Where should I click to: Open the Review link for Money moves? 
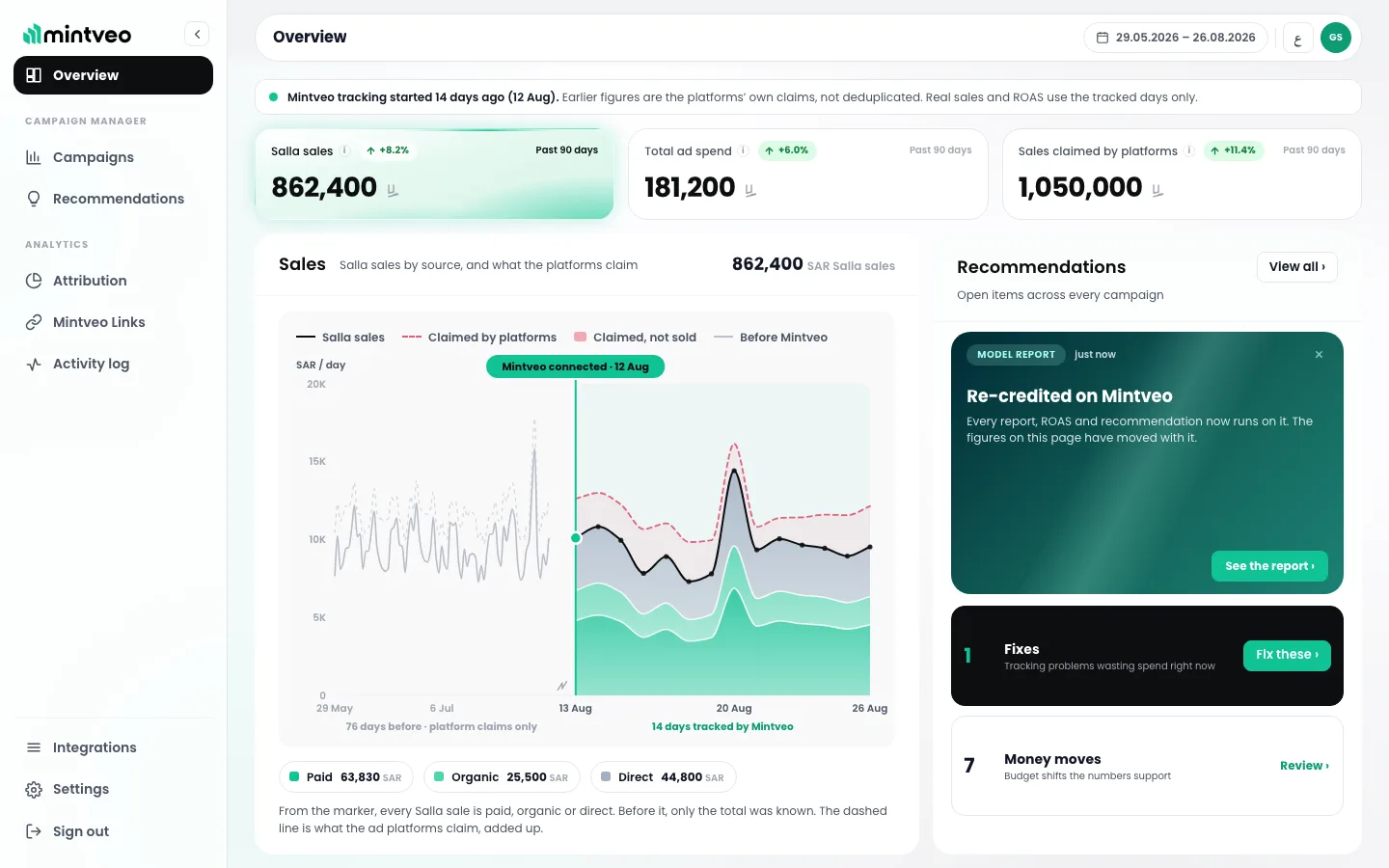[x=1304, y=766]
